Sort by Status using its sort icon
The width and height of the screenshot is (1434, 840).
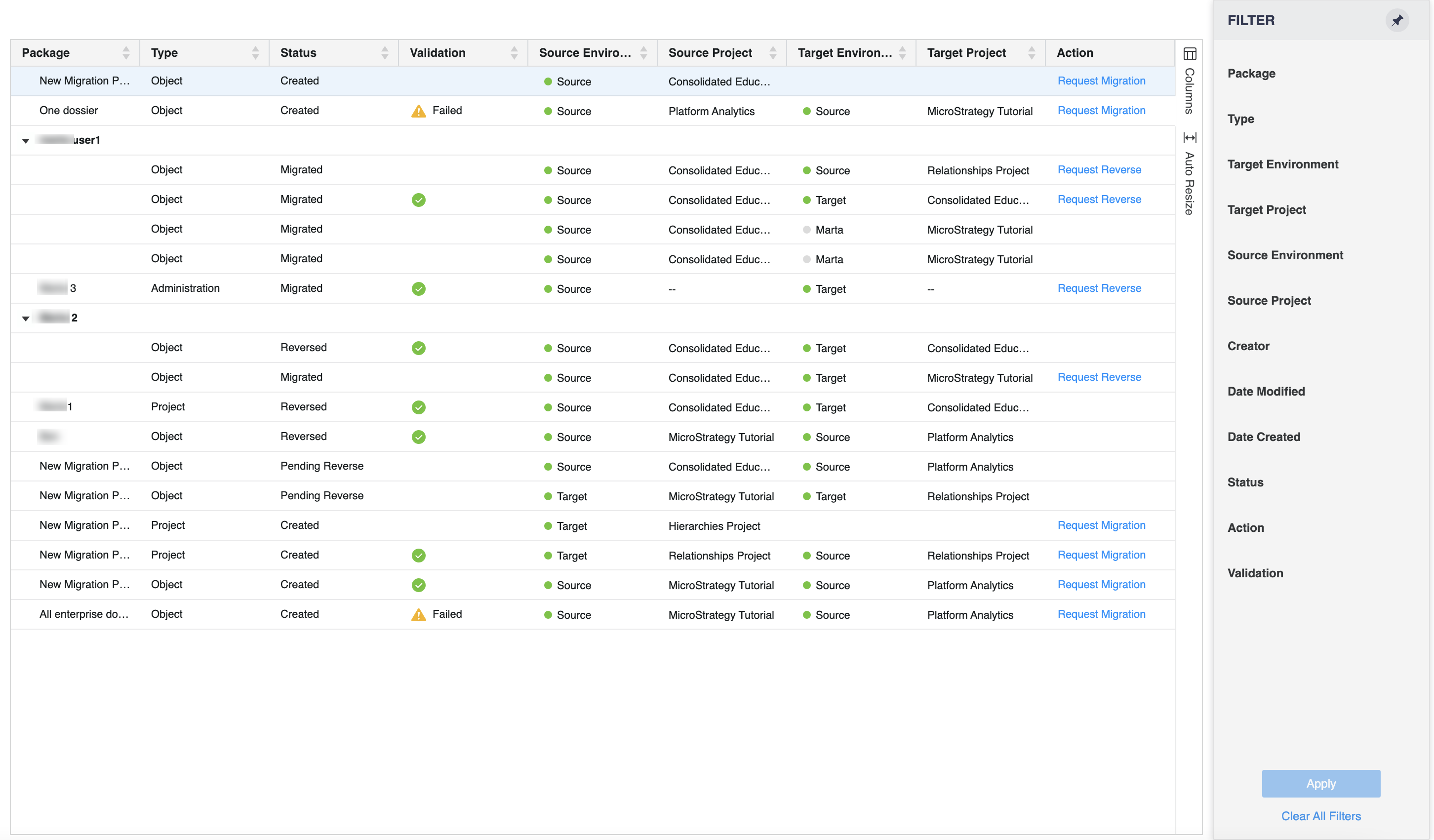[x=385, y=53]
